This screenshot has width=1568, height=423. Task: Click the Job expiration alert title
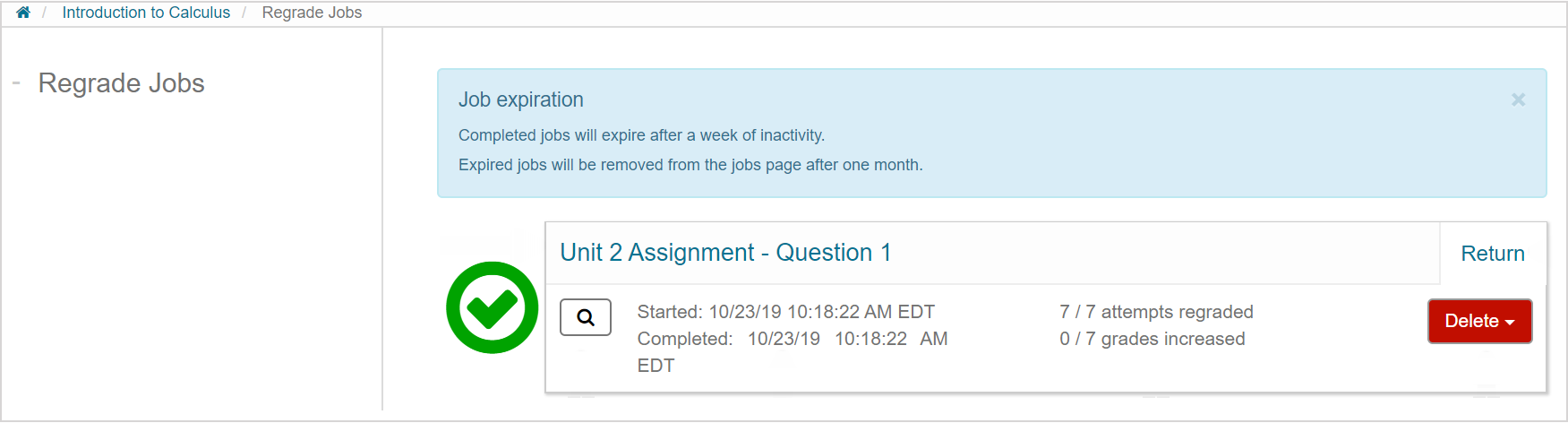(520, 99)
